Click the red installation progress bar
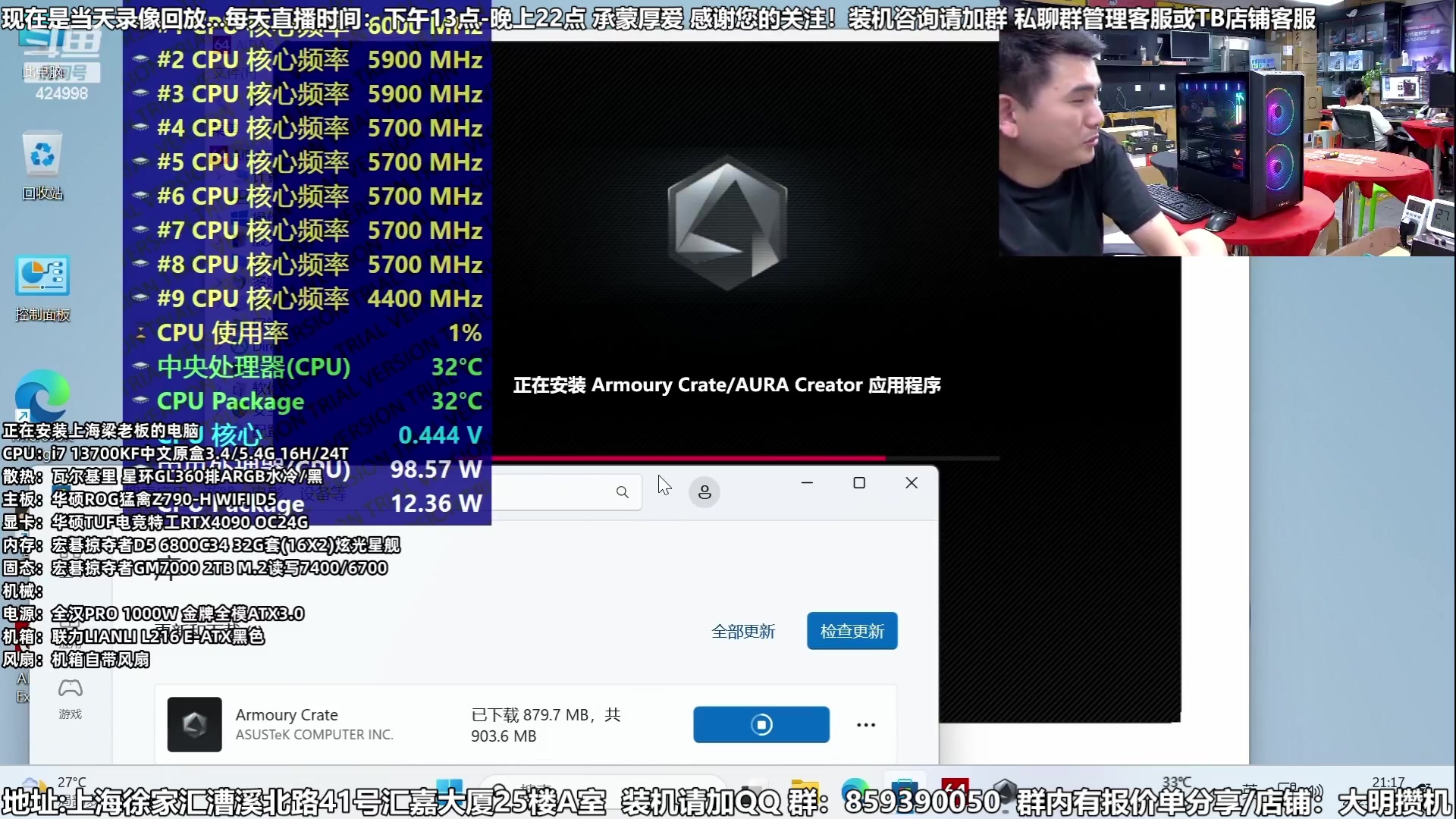The height and width of the screenshot is (819, 1456). (690, 458)
